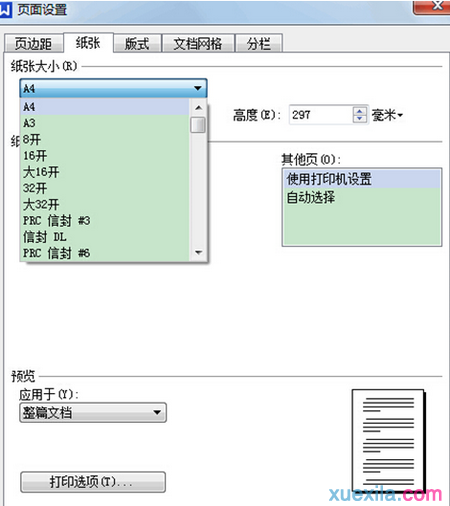Pick PRC 信封 #3 paper size
The height and width of the screenshot is (506, 450).
click(x=105, y=221)
